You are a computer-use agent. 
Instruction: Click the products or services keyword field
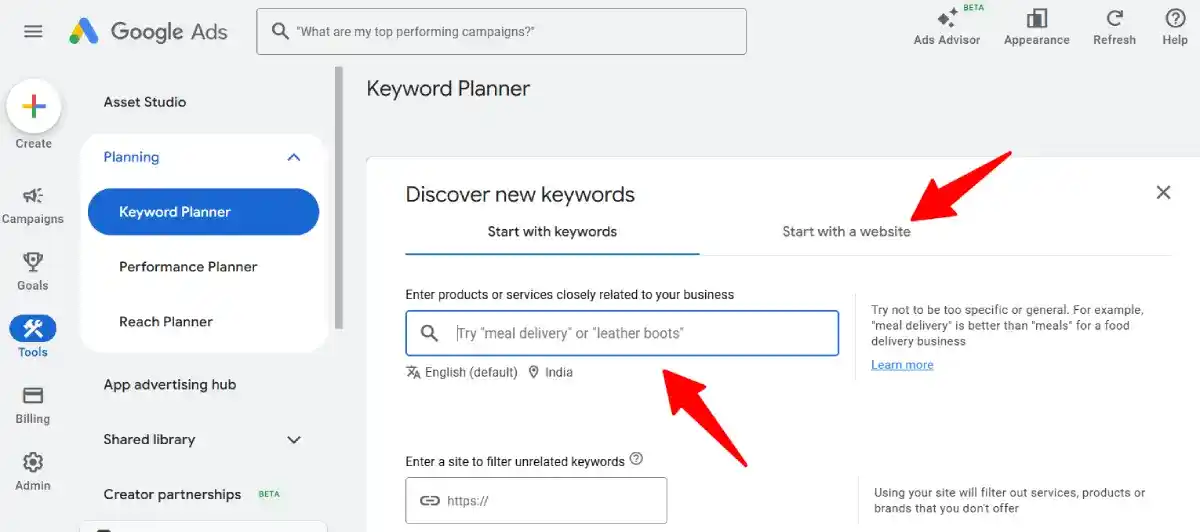click(x=622, y=333)
